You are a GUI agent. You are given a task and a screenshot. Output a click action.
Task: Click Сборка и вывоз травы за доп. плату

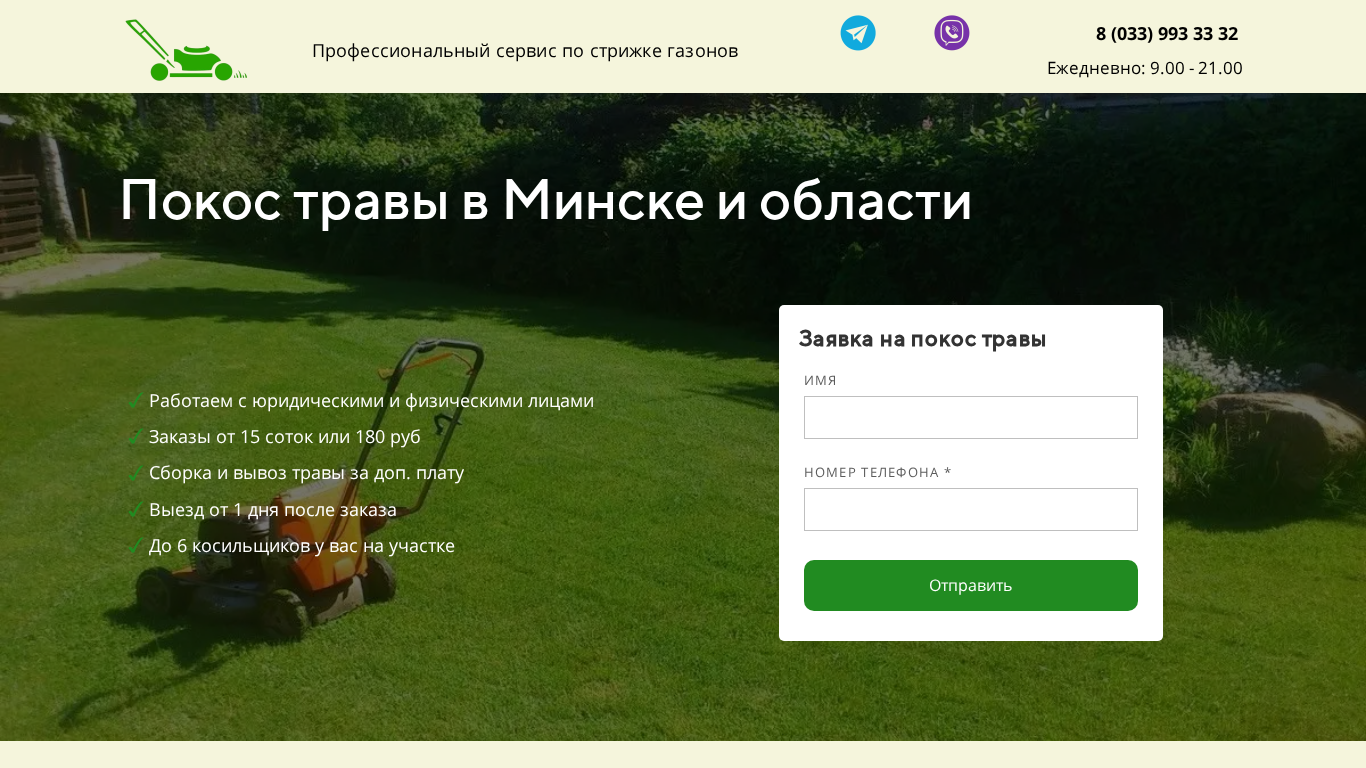click(x=306, y=473)
